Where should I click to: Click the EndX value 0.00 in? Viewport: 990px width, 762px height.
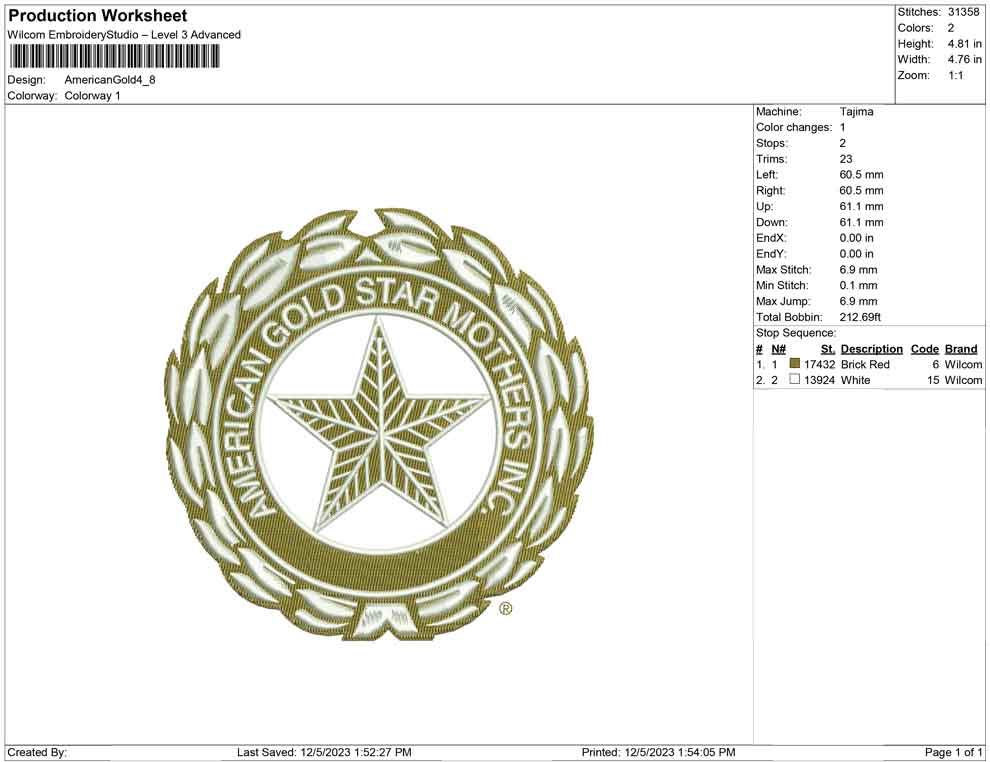pos(857,238)
